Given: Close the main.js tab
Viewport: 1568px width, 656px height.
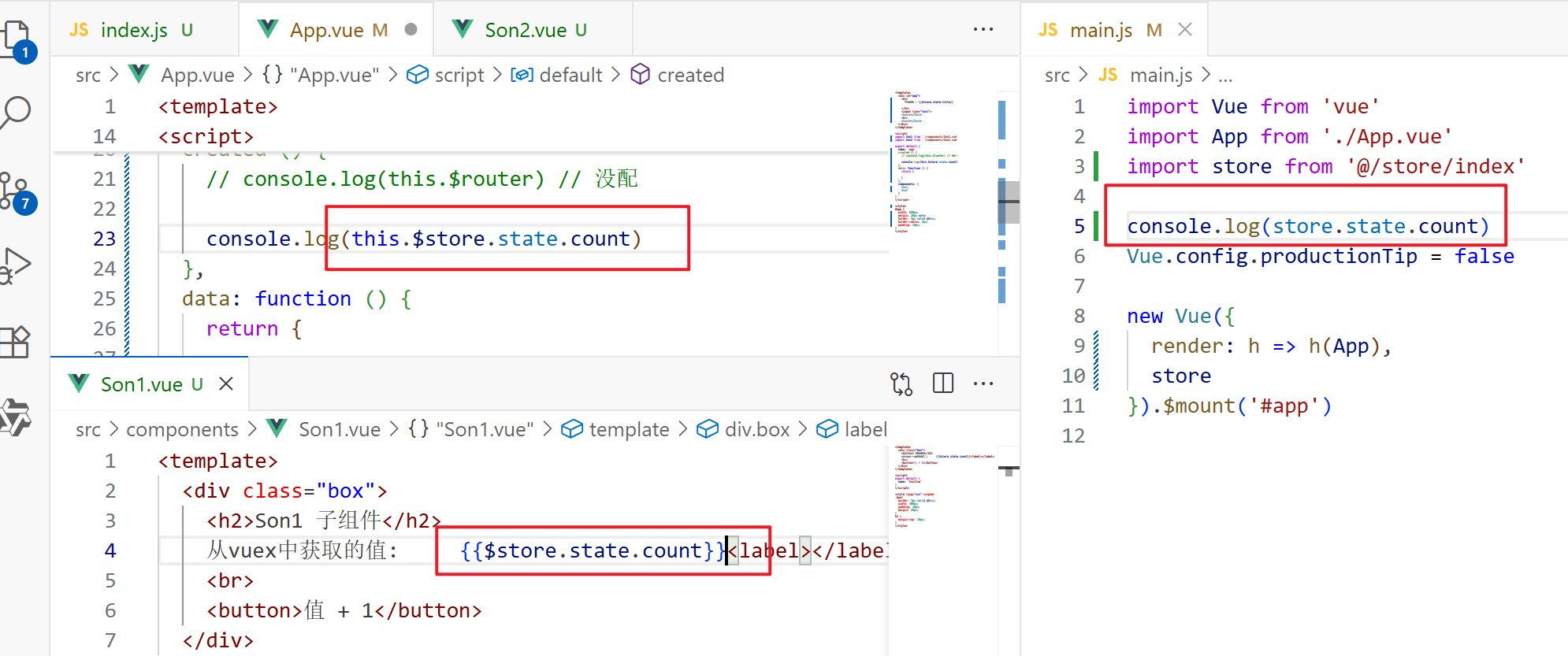Looking at the screenshot, I should 1185,30.
